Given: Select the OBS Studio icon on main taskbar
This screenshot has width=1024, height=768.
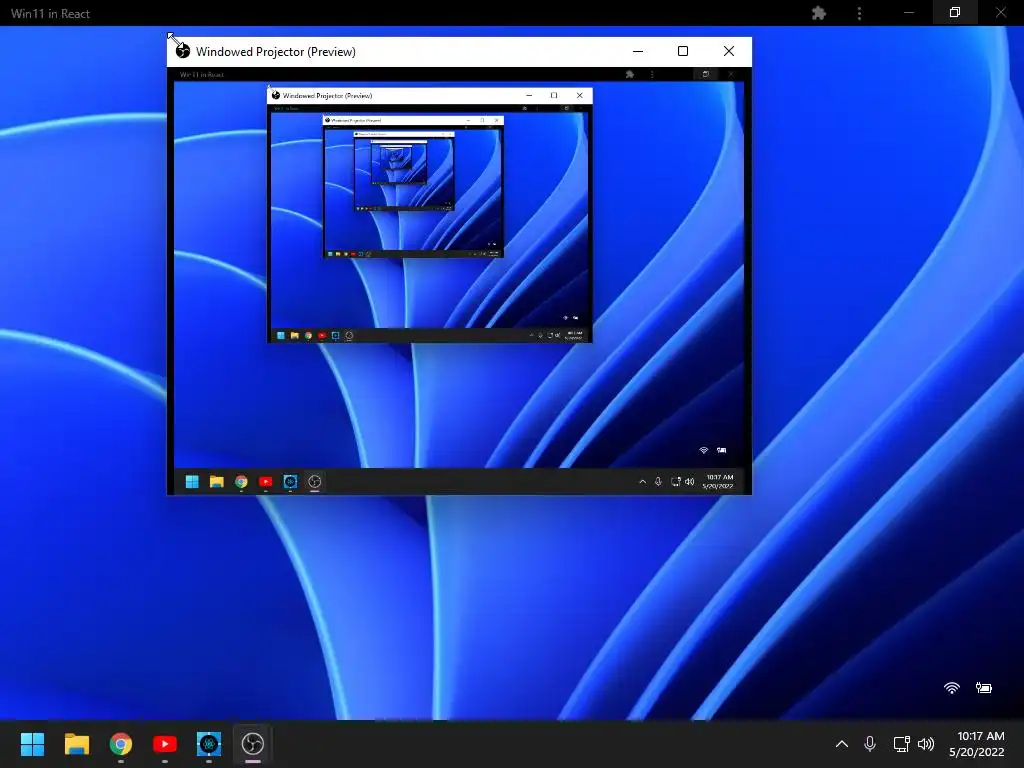Looking at the screenshot, I should tap(253, 744).
